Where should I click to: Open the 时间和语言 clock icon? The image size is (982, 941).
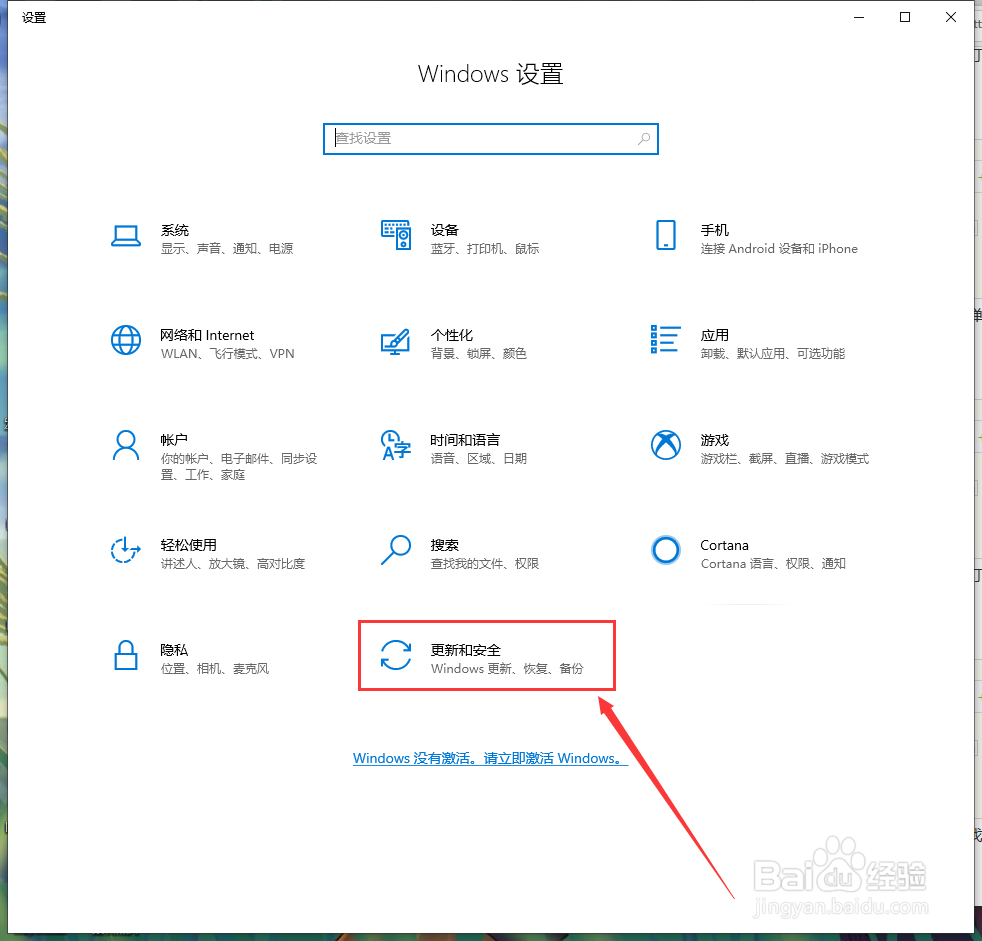(x=396, y=445)
